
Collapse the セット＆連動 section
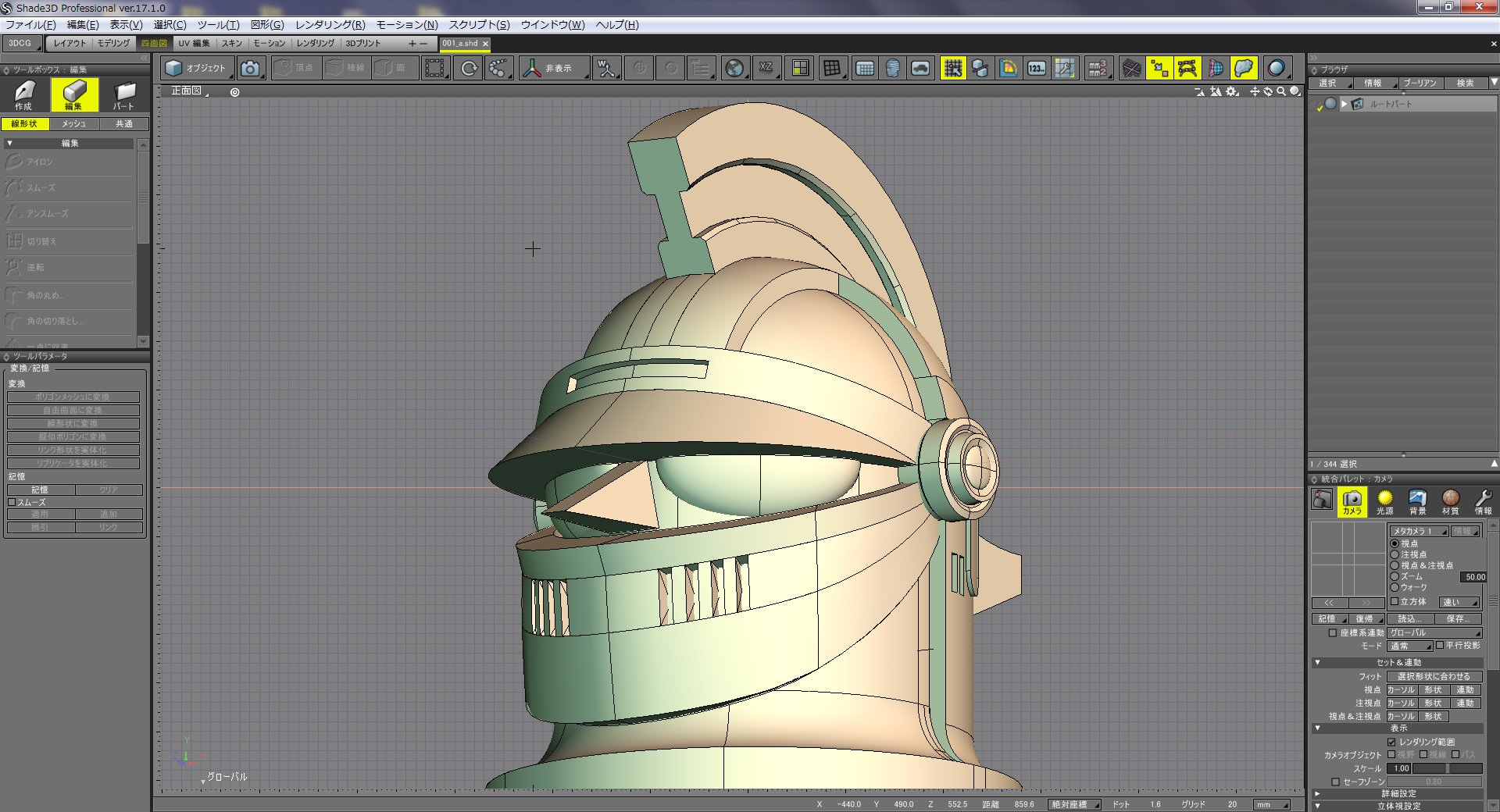tap(1317, 662)
